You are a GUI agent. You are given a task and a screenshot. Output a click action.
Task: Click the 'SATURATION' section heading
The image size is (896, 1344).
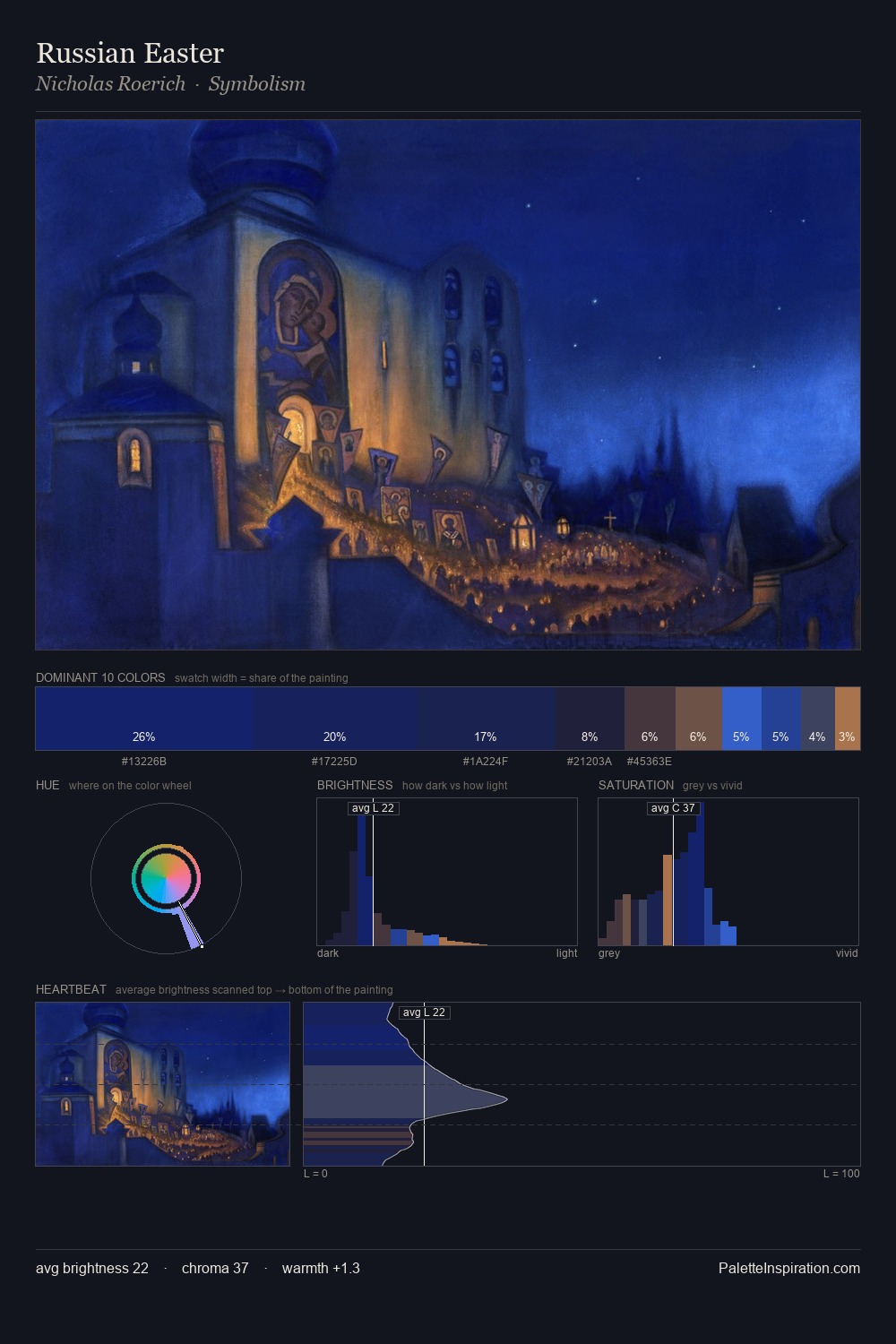[636, 785]
